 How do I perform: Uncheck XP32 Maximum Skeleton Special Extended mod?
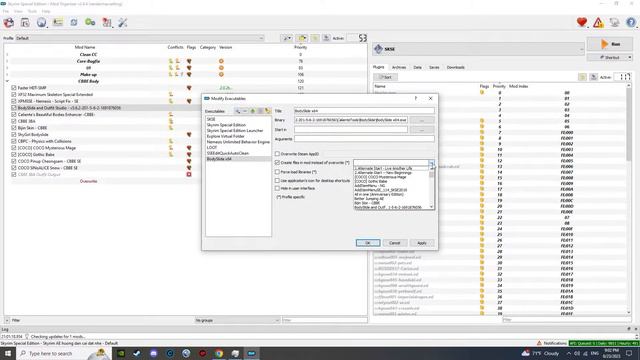14,94
